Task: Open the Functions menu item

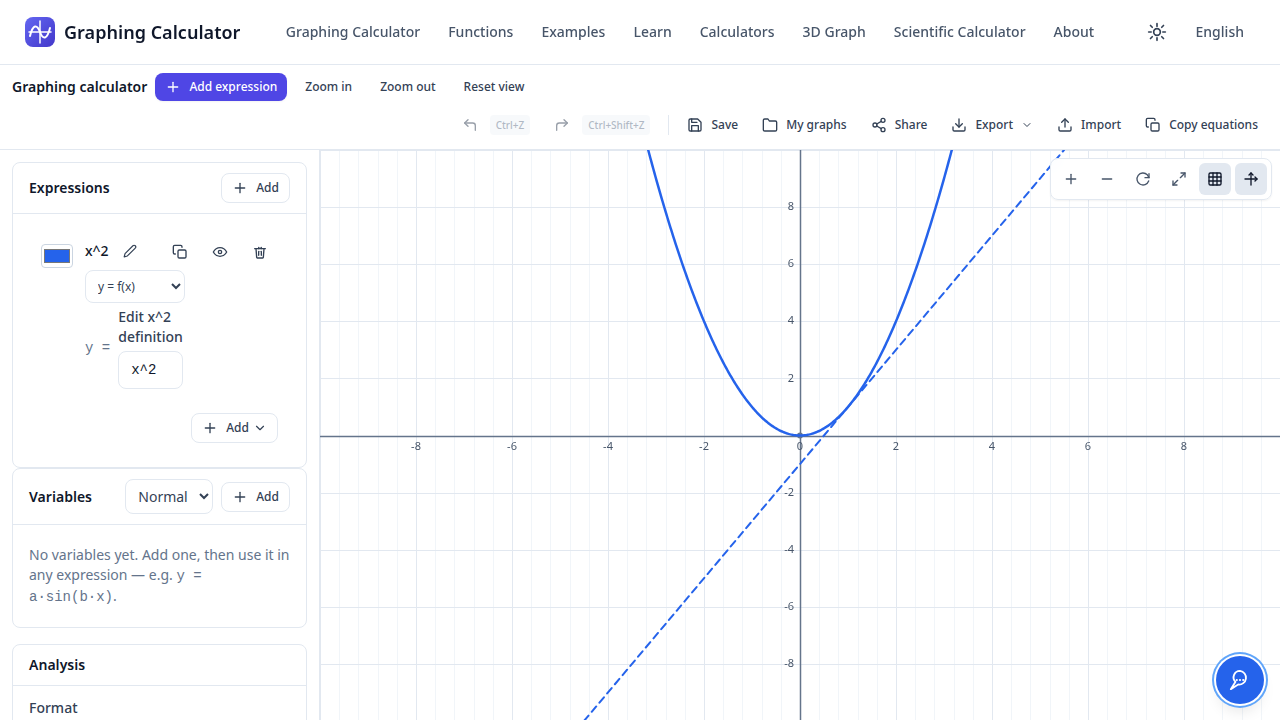Action: pyautogui.click(x=481, y=32)
